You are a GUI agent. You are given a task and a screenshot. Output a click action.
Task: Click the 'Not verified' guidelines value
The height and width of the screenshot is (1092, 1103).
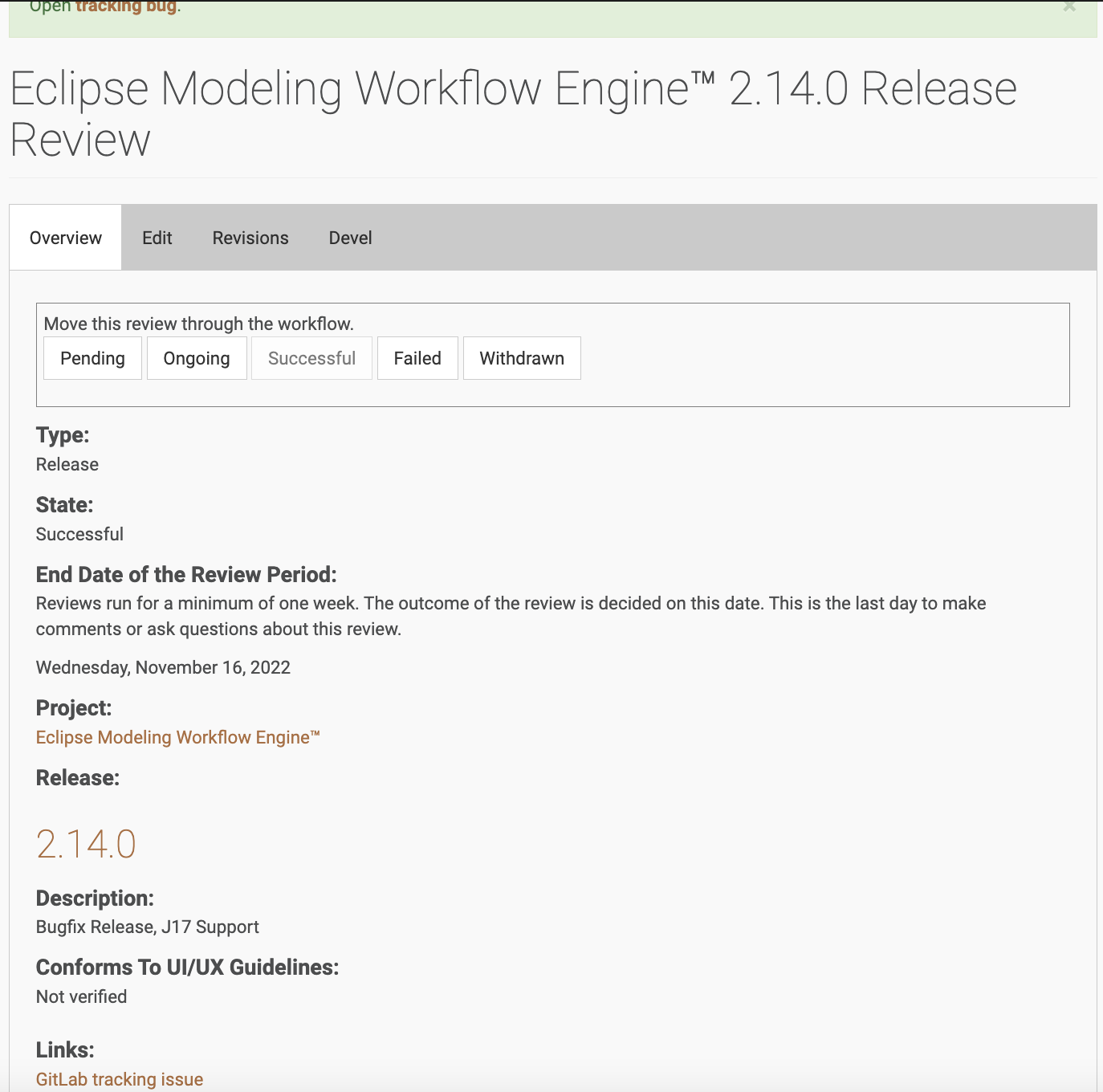[x=82, y=996]
